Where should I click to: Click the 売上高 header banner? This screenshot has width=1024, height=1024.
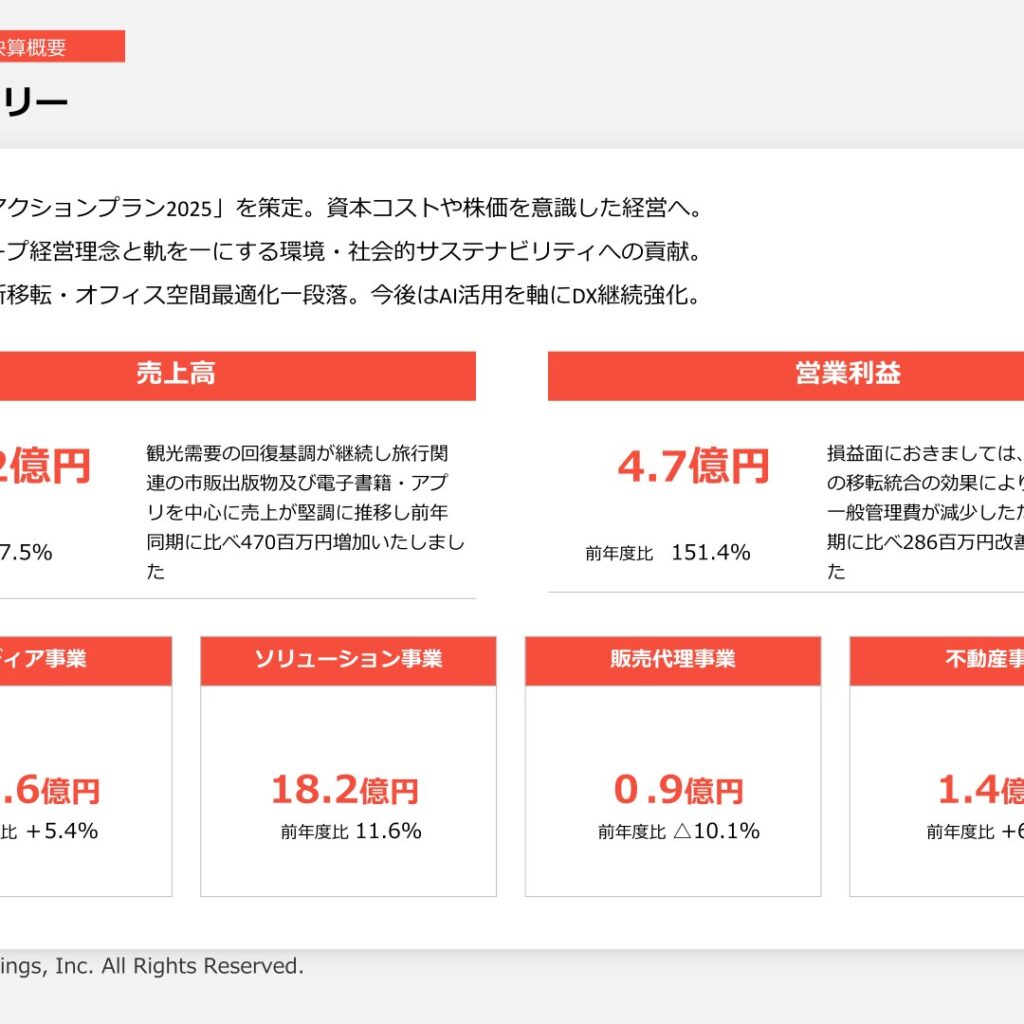(x=237, y=376)
